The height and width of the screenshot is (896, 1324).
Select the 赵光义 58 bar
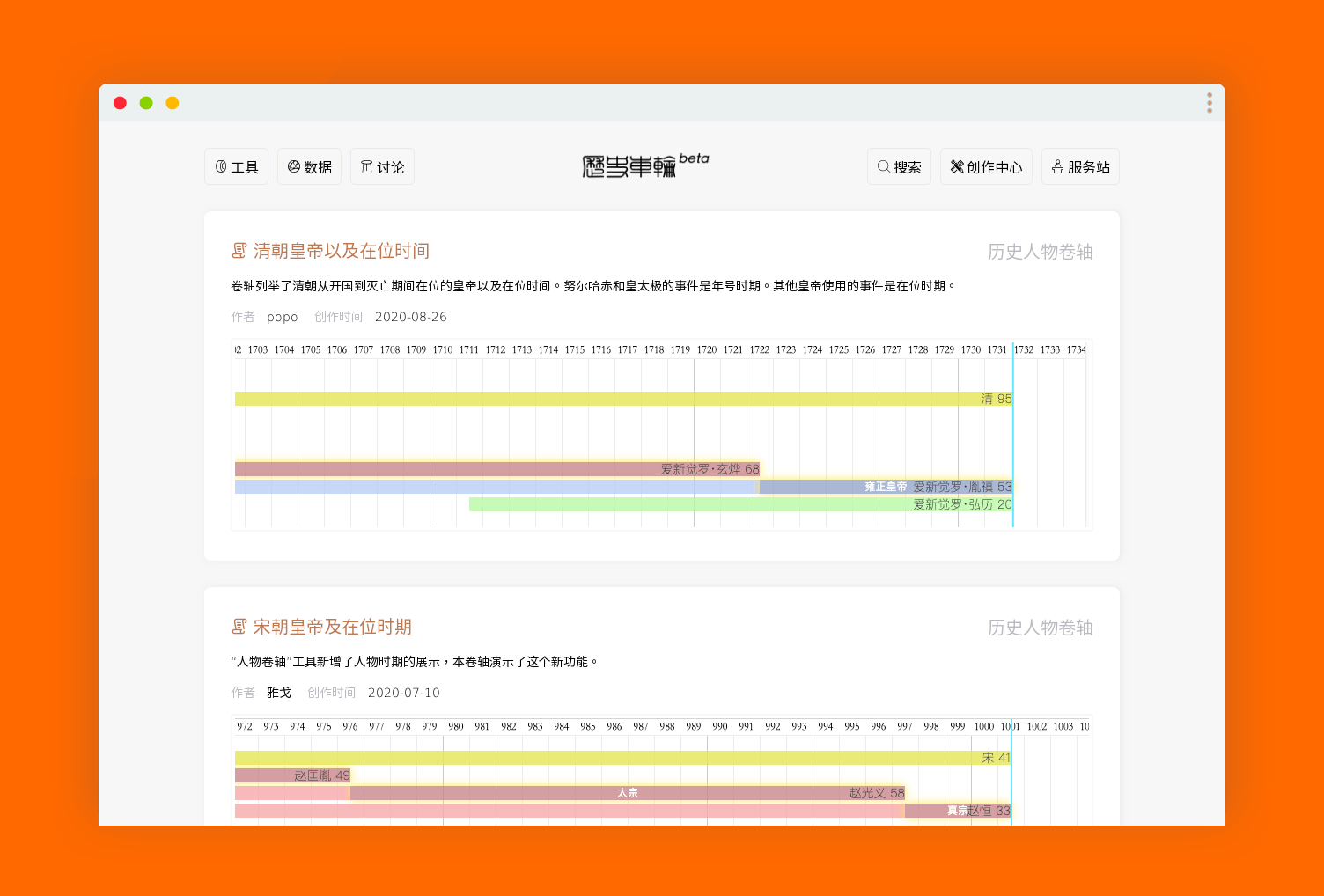pos(628,793)
